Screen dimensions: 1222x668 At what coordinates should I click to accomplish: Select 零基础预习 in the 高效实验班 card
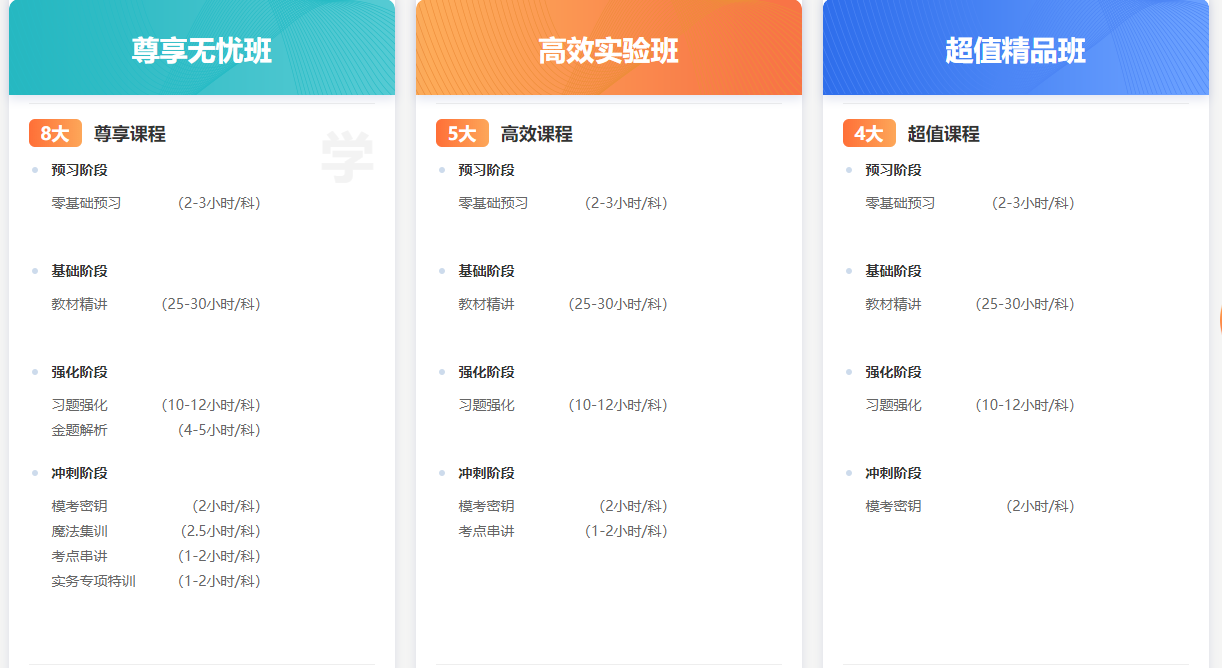pos(493,203)
